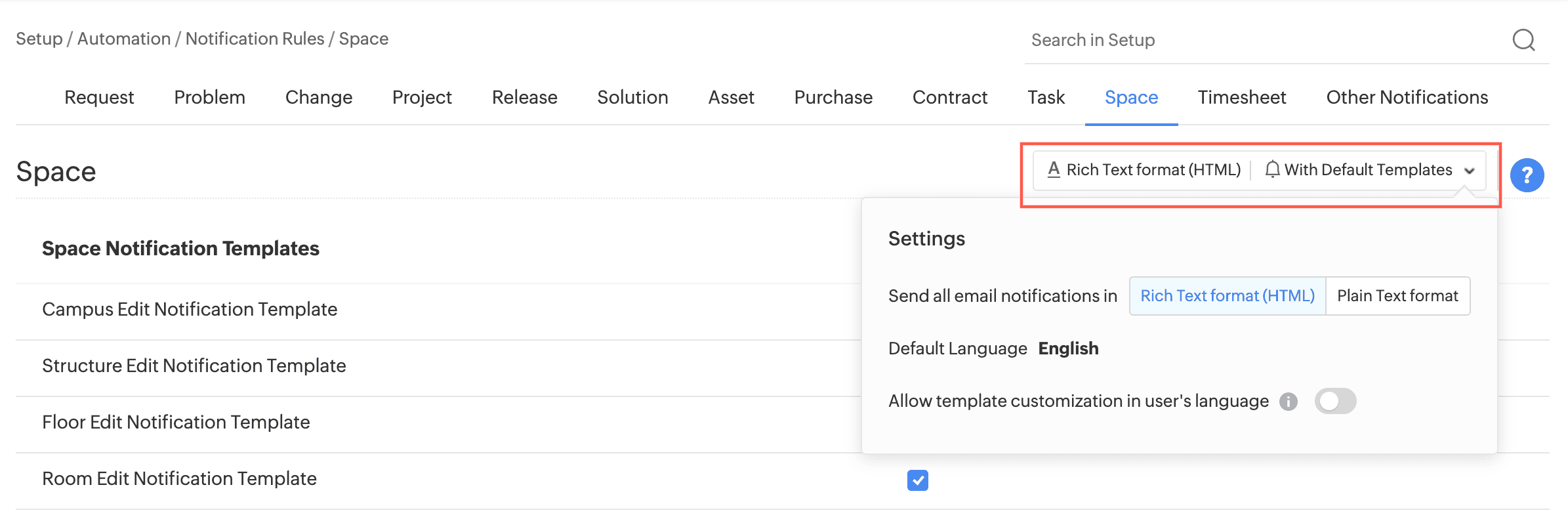1568x525 pixels.
Task: Open the With Default Templates dropdown
Action: (x=1368, y=170)
